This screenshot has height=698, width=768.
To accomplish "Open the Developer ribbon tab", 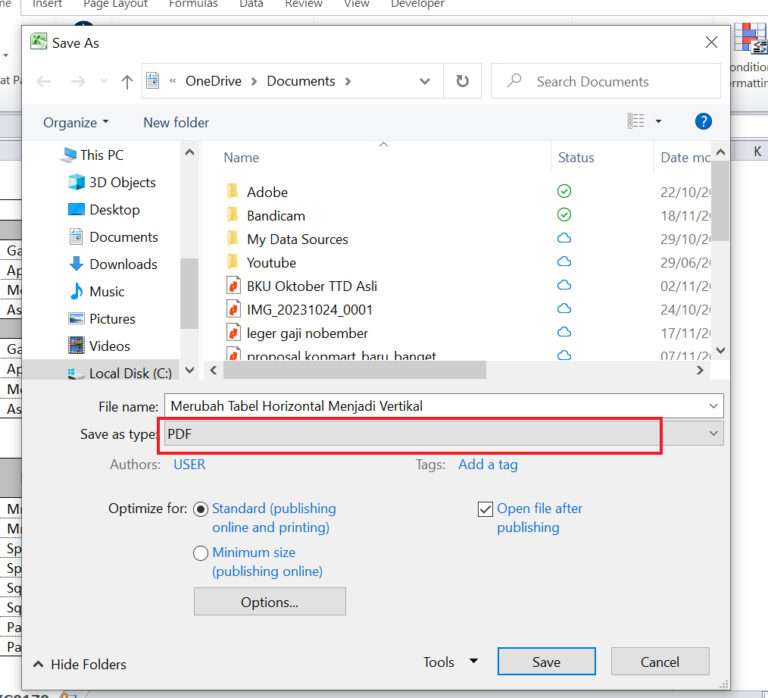I will 417,4.
